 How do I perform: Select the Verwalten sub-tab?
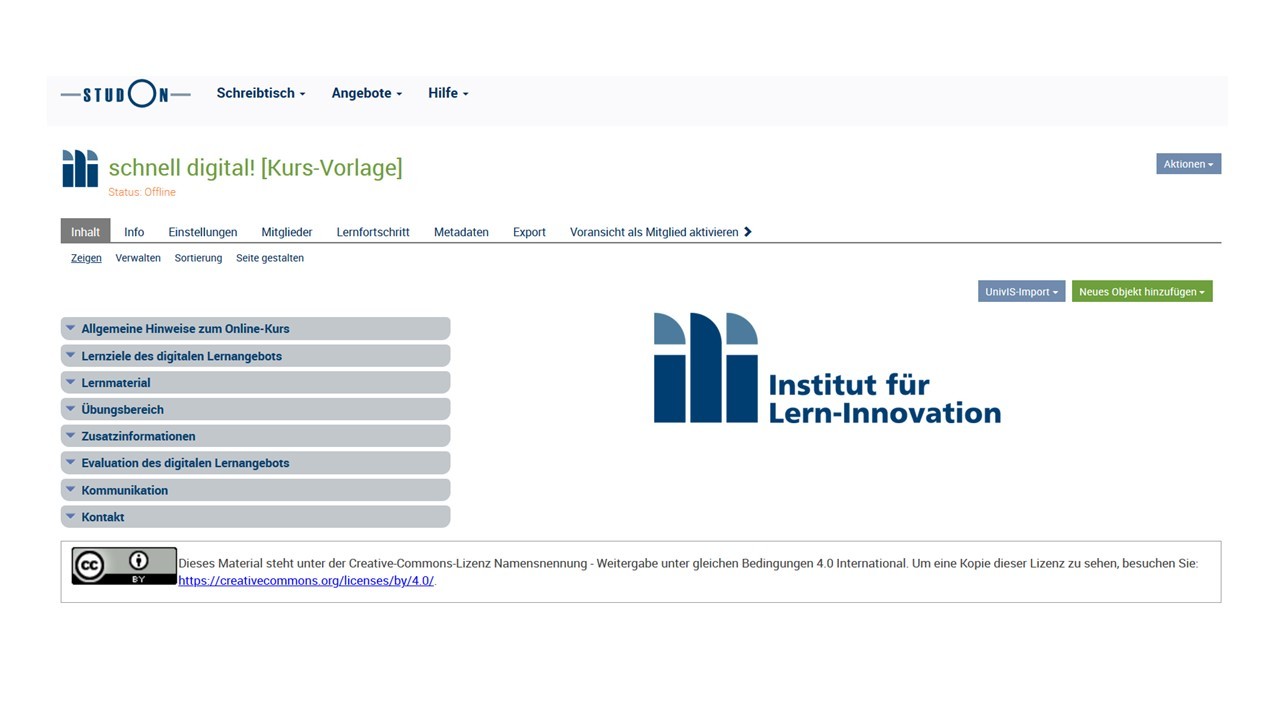(138, 258)
